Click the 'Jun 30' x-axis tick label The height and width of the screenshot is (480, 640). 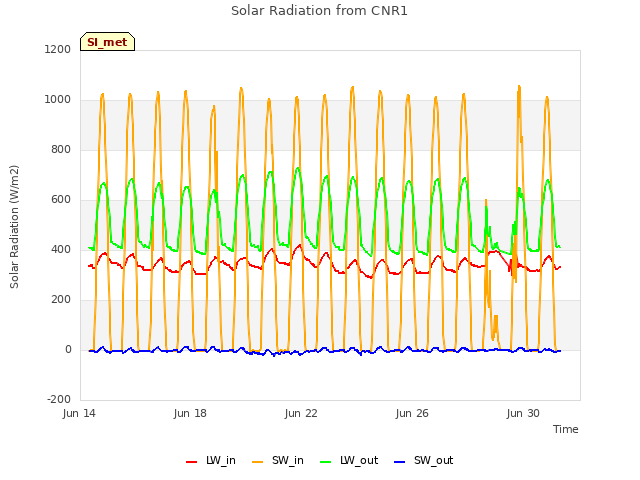pos(523,413)
